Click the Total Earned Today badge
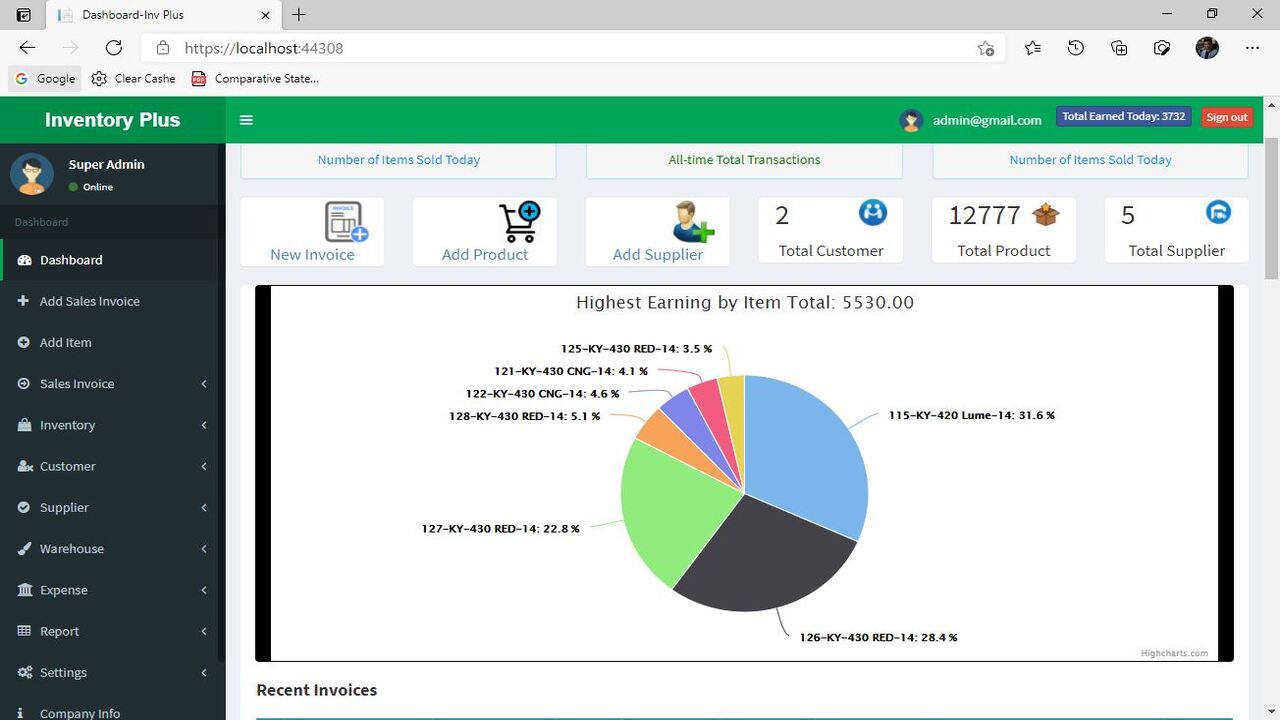Image resolution: width=1280 pixels, height=720 pixels. [x=1122, y=115]
